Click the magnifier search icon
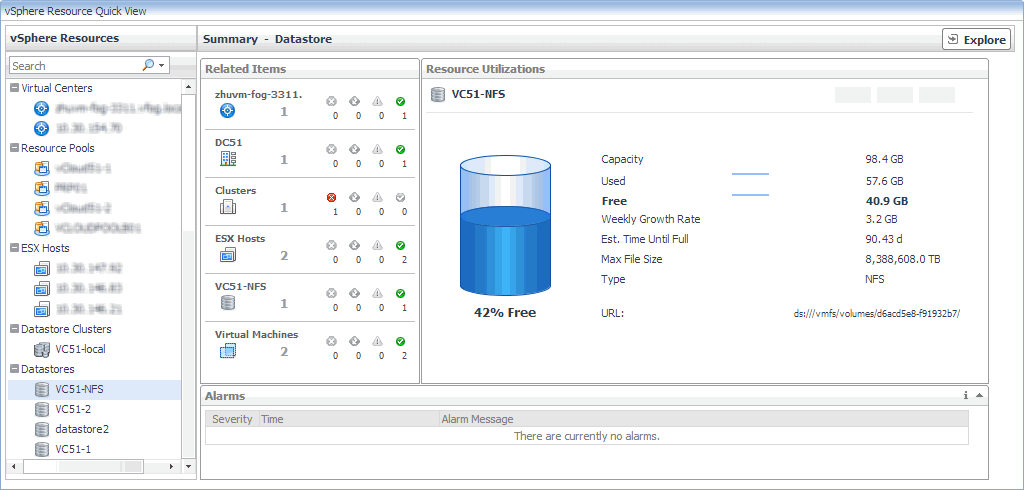Screen dimensions: 1024x490 click(x=148, y=65)
